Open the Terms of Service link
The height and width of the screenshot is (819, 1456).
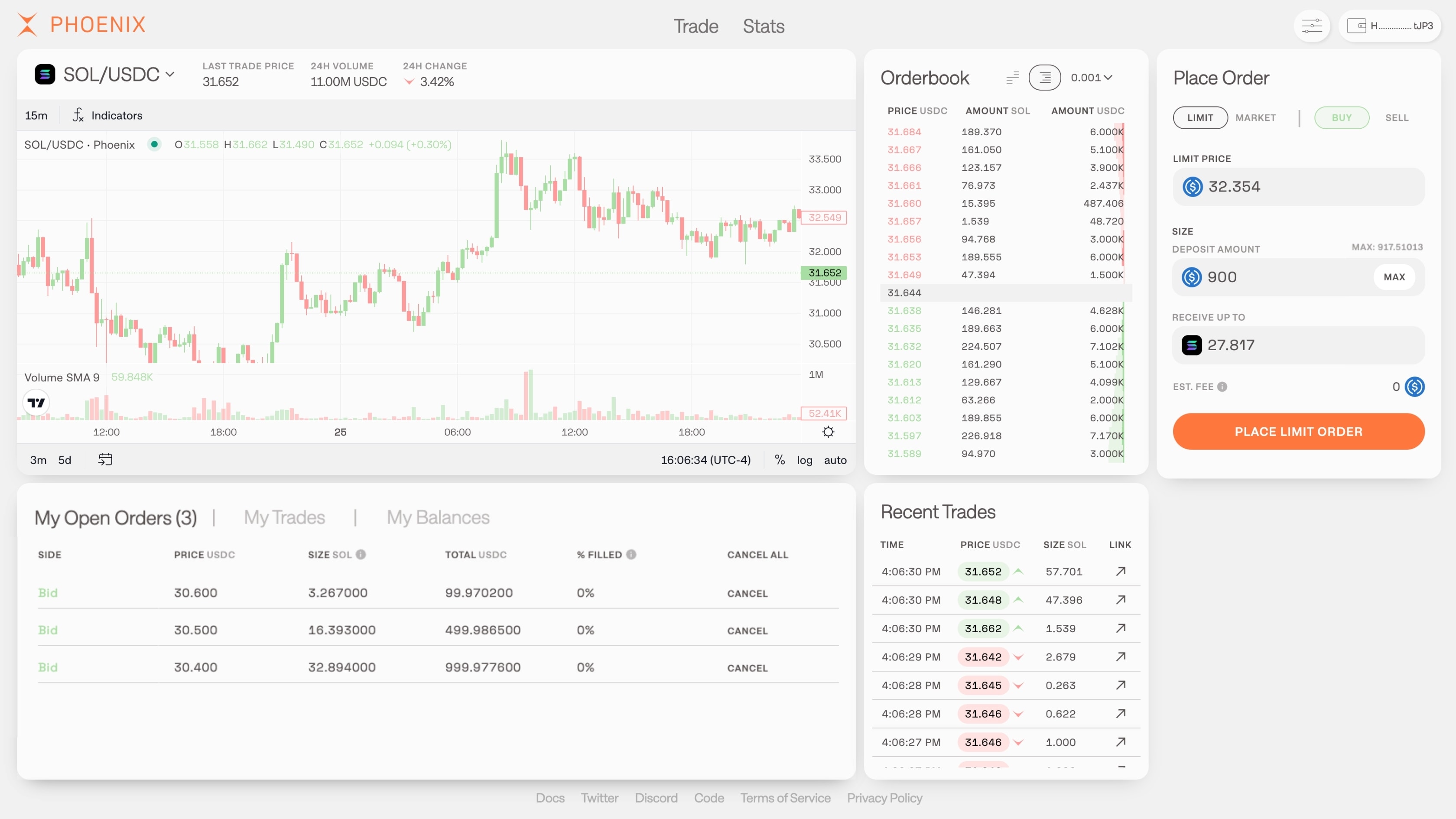coord(785,797)
